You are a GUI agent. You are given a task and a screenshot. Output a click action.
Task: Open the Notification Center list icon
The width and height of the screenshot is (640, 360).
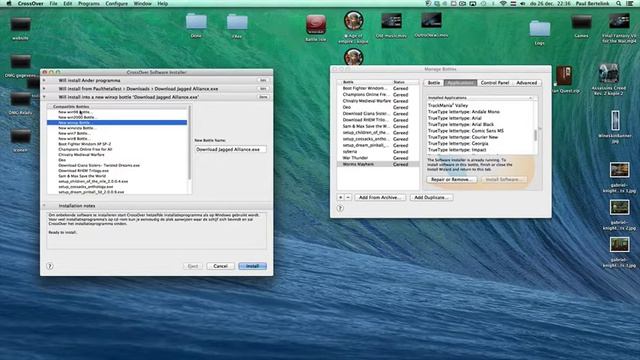point(630,4)
